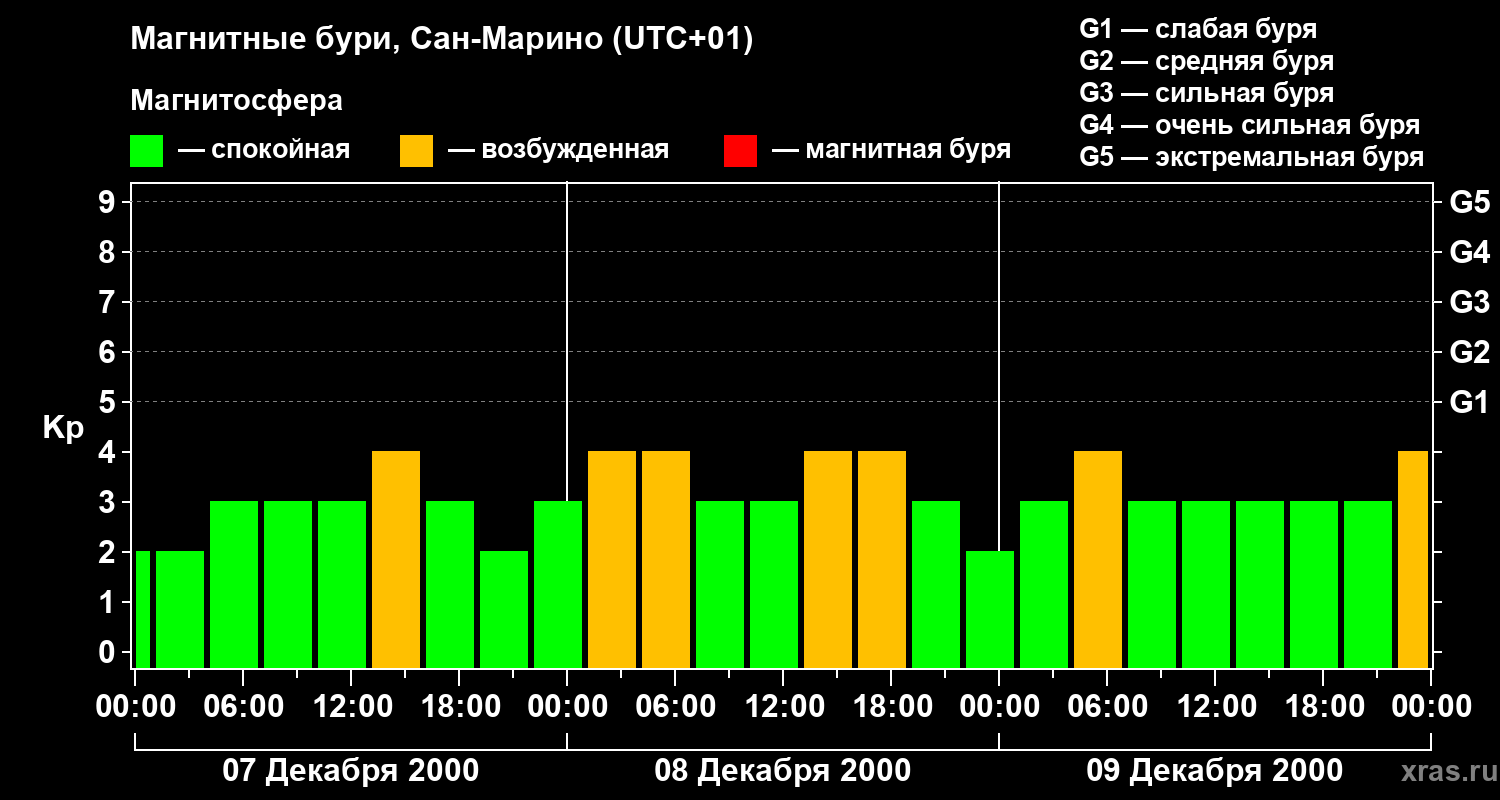
Task: Click the '07 Декабря 2000' date label
Action: 350,771
